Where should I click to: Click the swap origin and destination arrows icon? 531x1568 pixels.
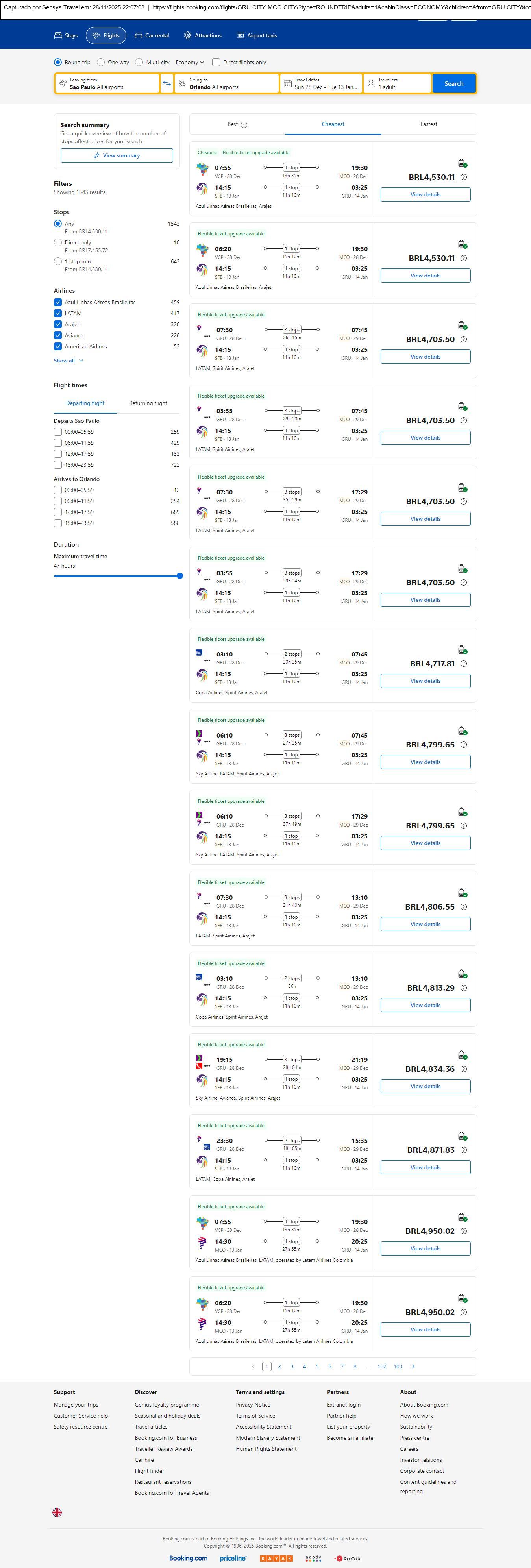coord(166,83)
